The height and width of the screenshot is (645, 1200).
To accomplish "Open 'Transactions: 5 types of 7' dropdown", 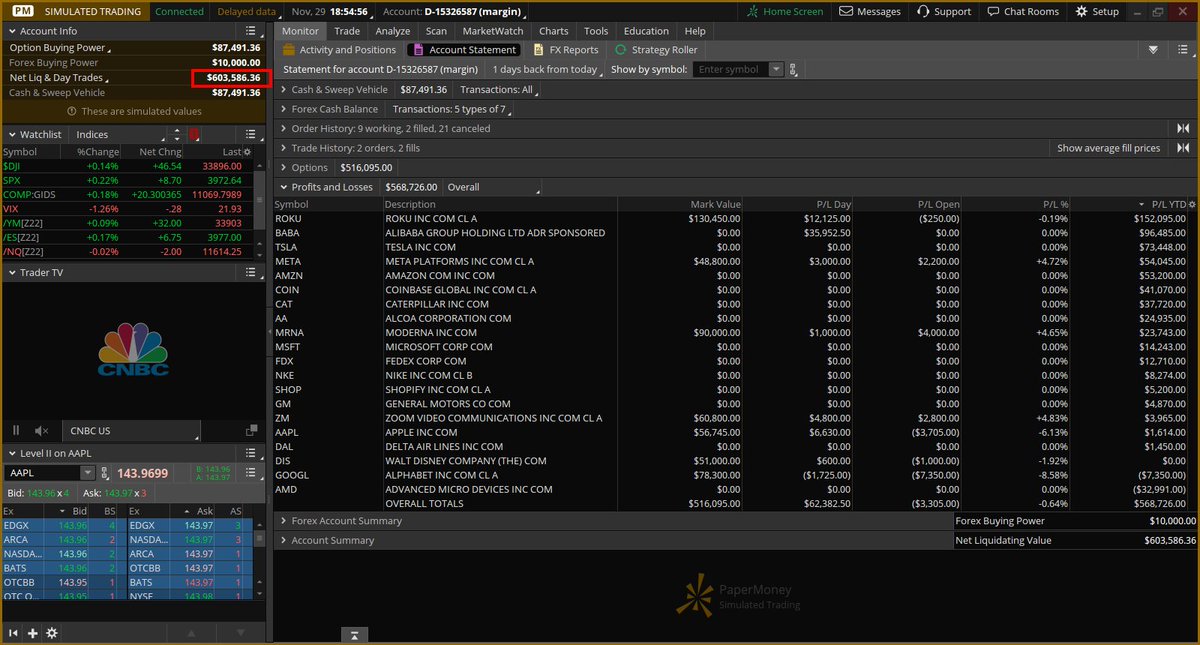I will coord(452,109).
